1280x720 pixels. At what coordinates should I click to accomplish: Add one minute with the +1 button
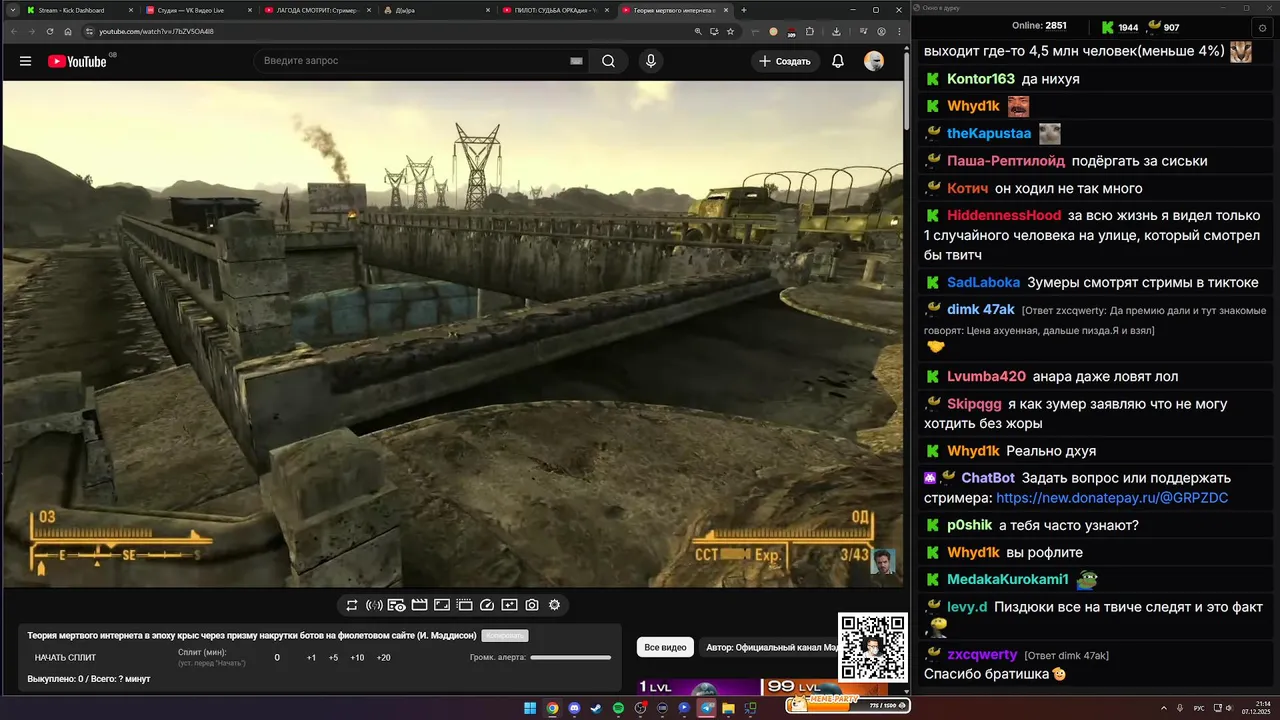pyautogui.click(x=311, y=658)
